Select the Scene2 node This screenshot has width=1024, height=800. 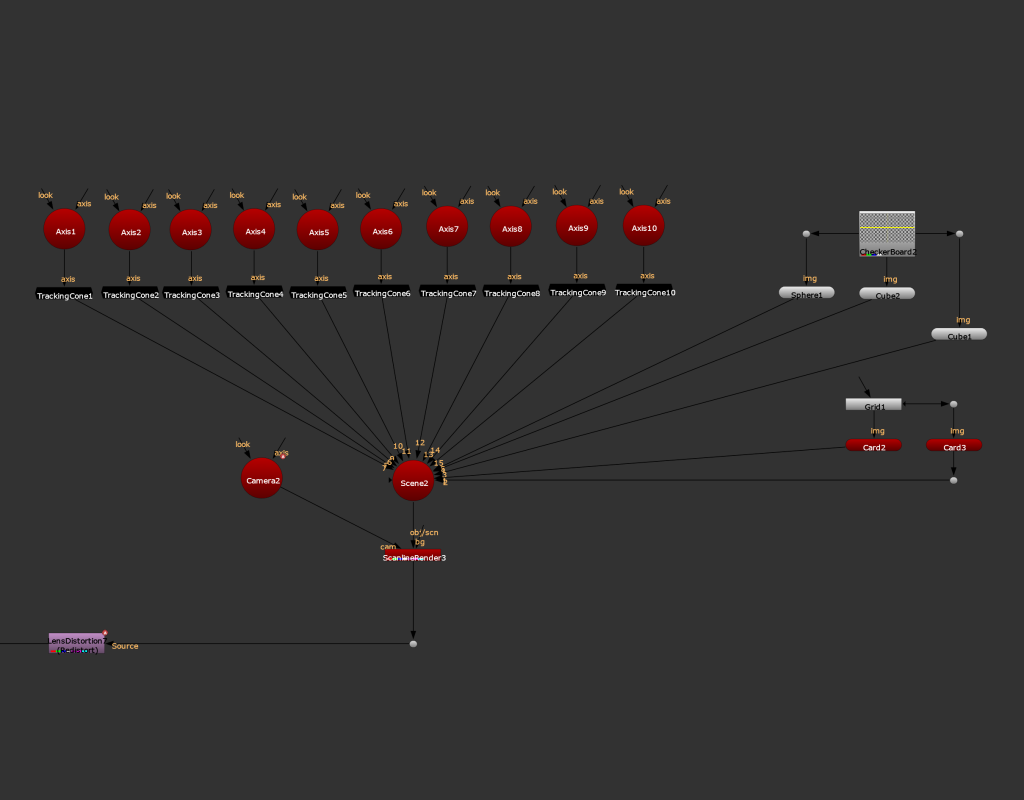click(x=413, y=481)
